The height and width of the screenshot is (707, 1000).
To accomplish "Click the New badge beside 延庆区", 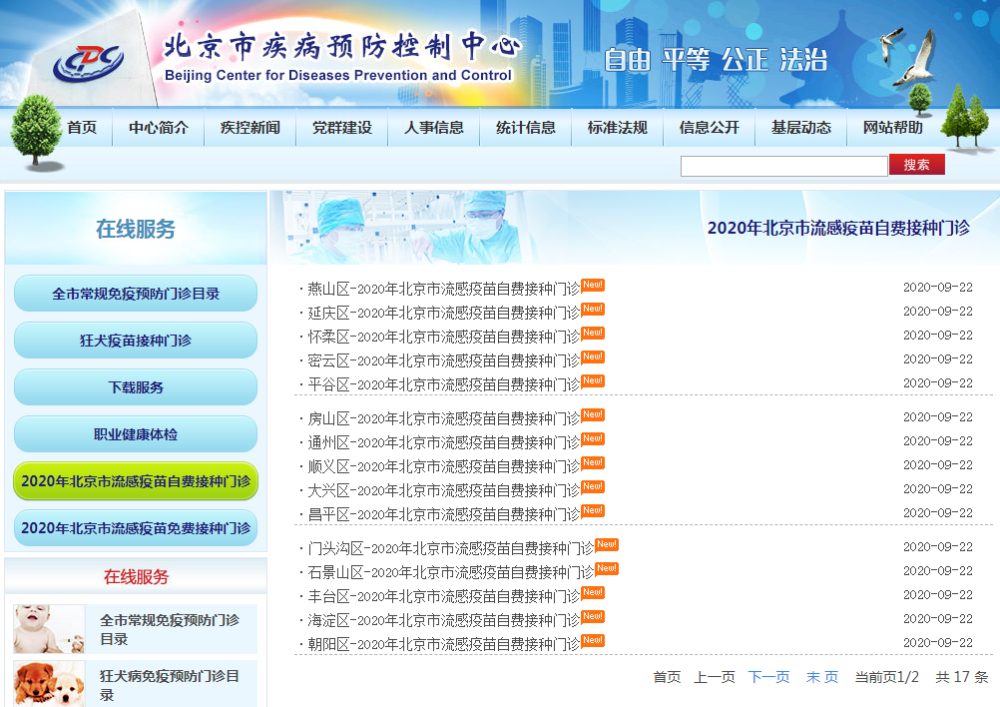I will (592, 309).
